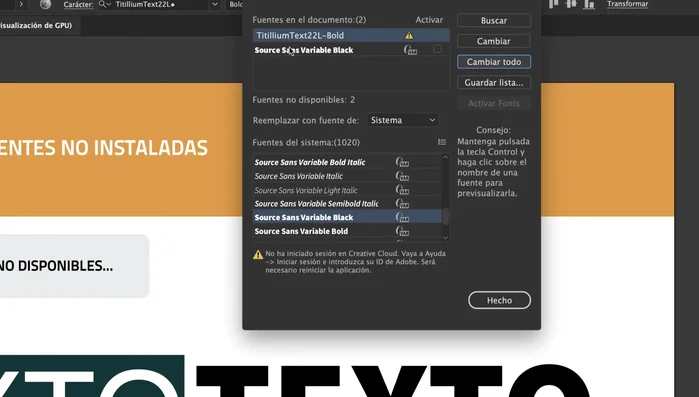699x397 pixels.
Task: Click the font search magnifier dropdown
Action: (x=105, y=4)
